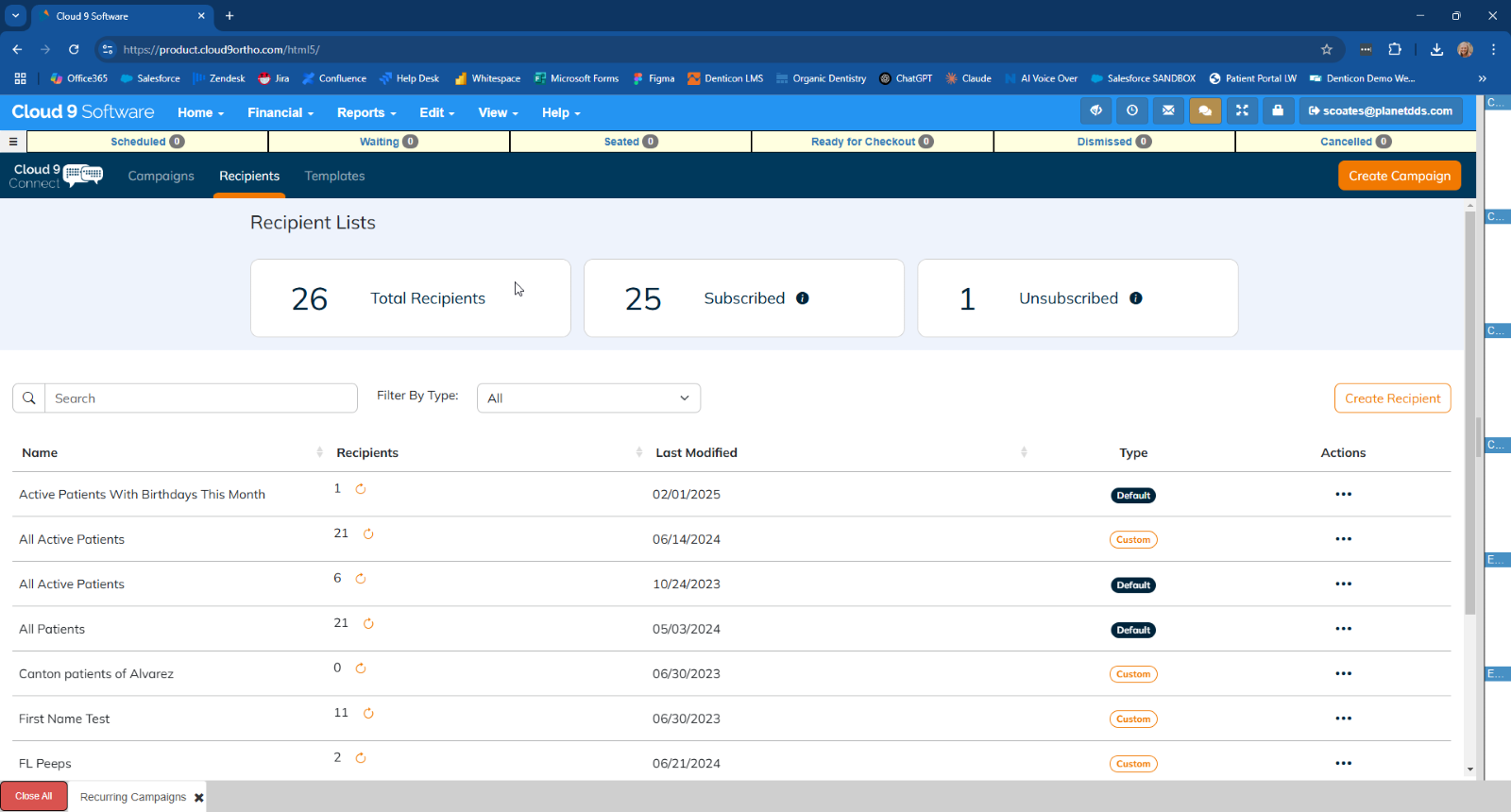Refresh recipient count for FL Peeps
Image resolution: width=1511 pixels, height=812 pixels.
coord(361,758)
